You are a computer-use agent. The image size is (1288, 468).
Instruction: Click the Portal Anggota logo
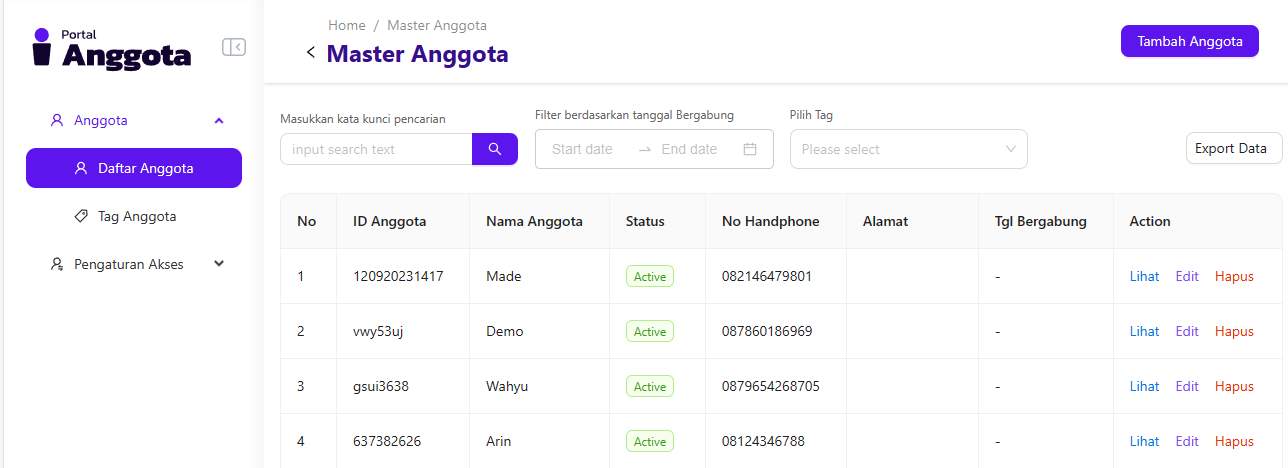pyautogui.click(x=112, y=48)
